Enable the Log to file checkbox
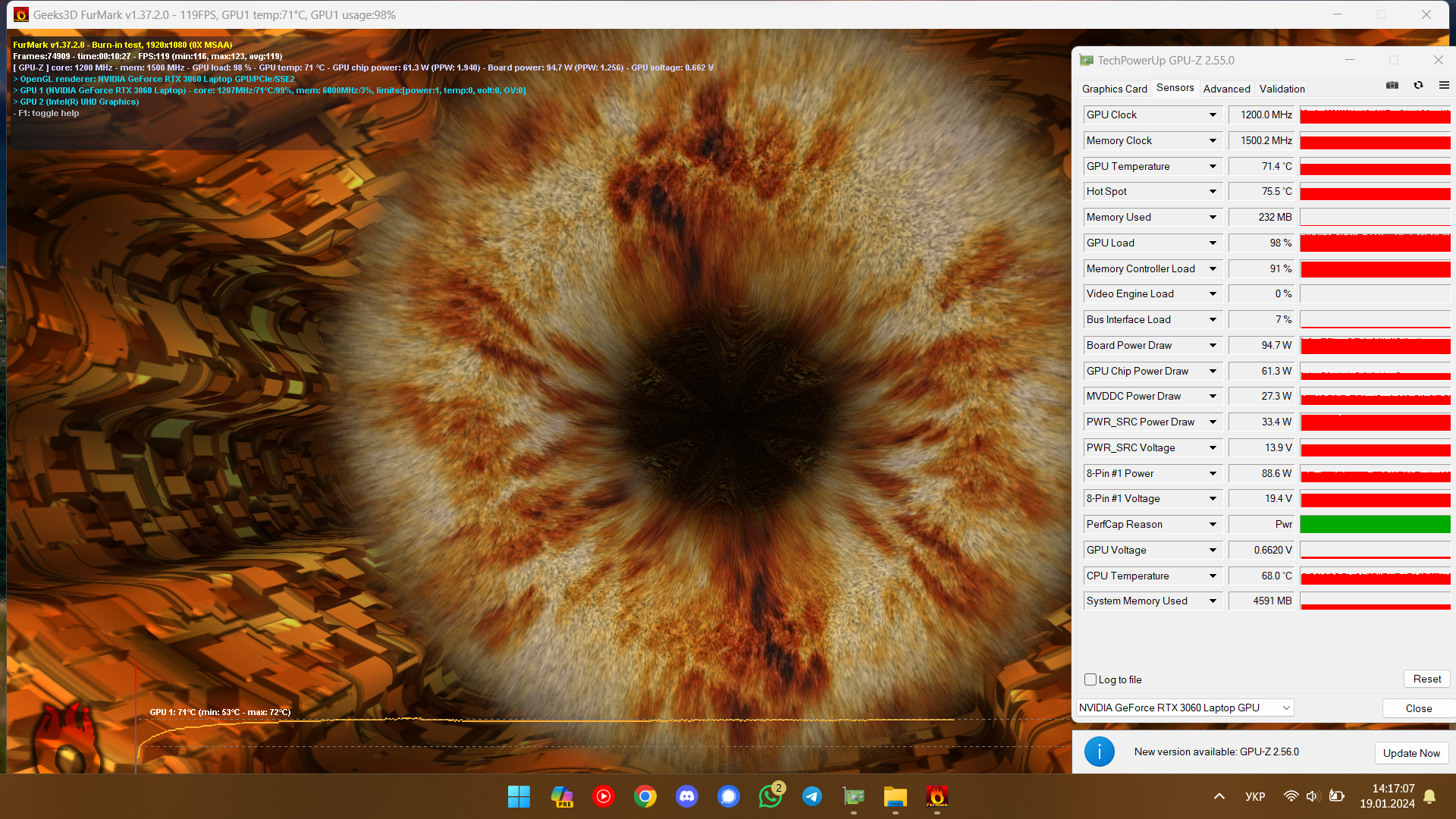1456x819 pixels. tap(1090, 679)
